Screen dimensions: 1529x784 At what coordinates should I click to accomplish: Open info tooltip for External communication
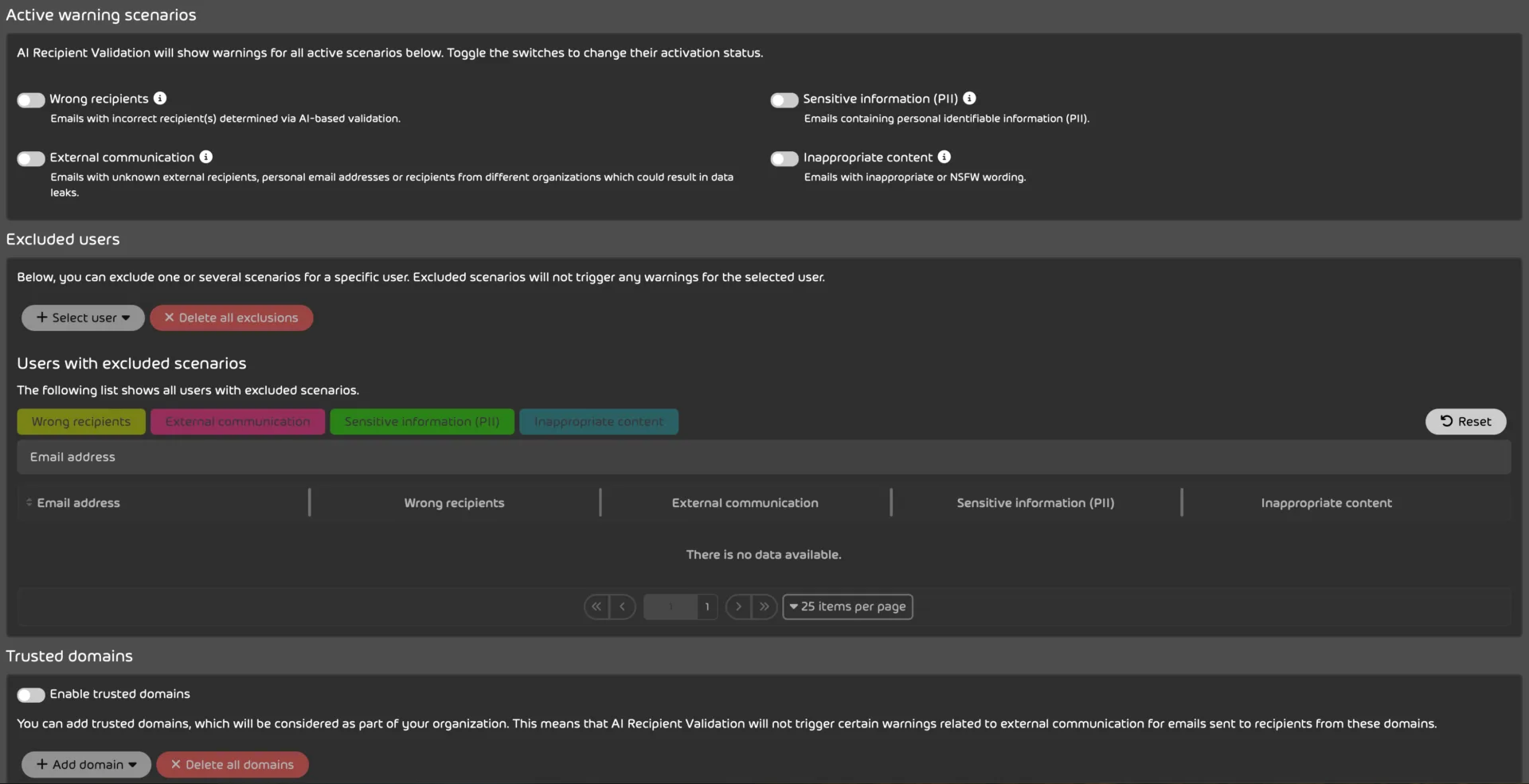pos(206,157)
